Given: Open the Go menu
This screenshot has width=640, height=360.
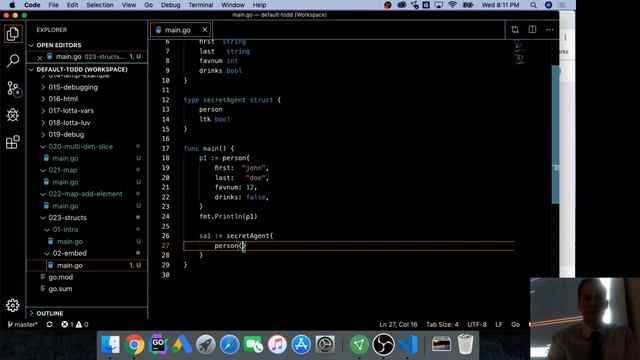Looking at the screenshot, I should pyautogui.click(x=148, y=5).
